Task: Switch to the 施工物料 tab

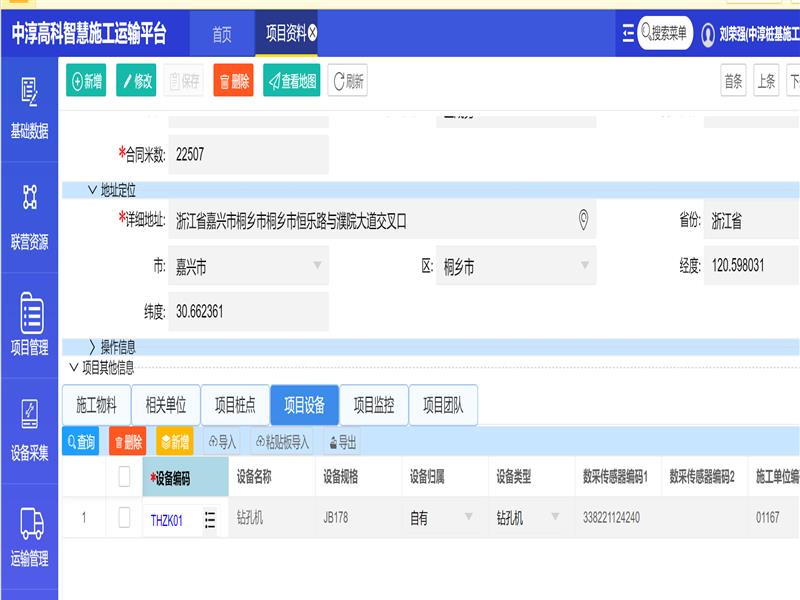Action: click(96, 405)
